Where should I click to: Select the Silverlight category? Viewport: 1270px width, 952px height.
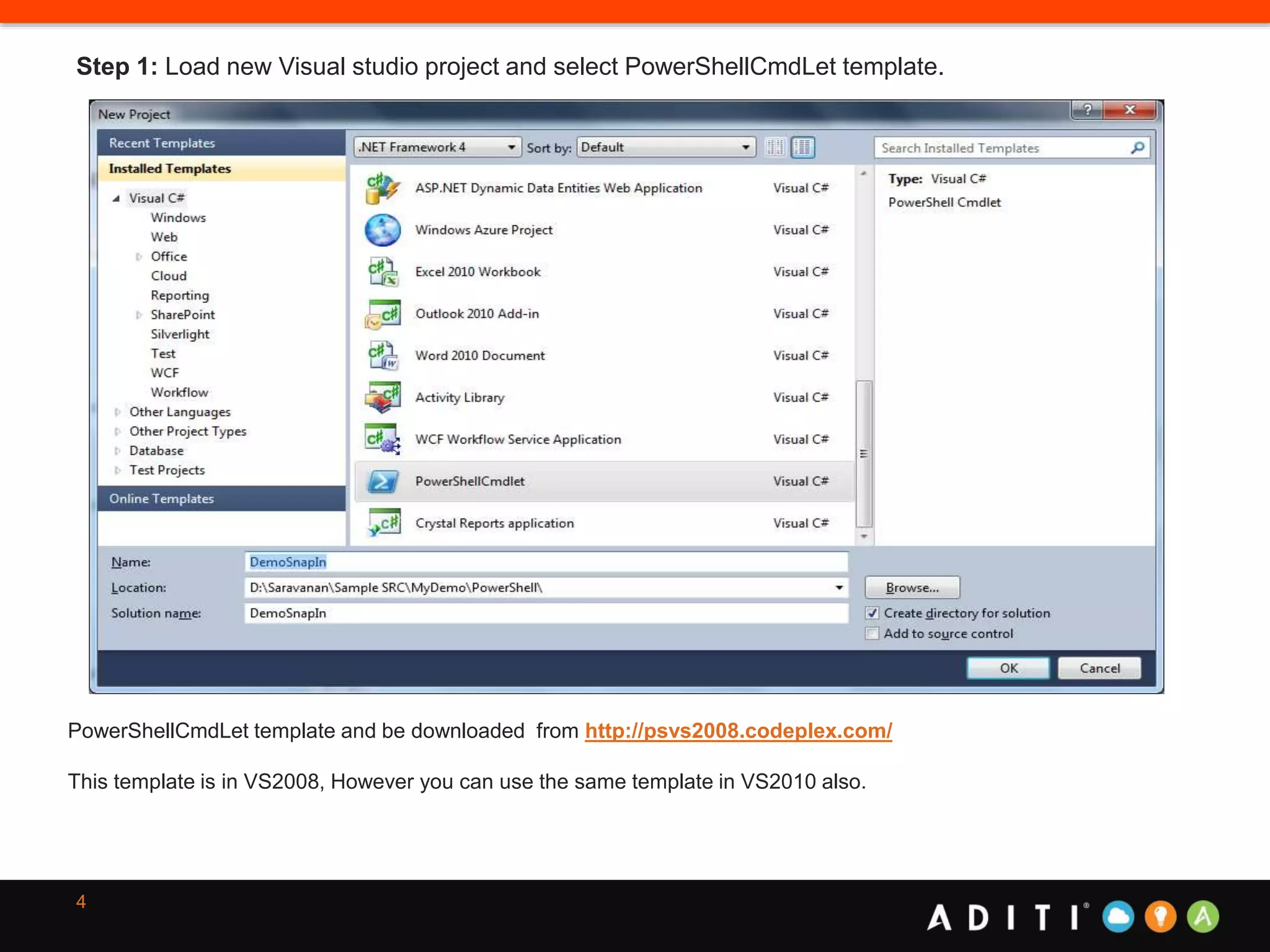click(180, 334)
